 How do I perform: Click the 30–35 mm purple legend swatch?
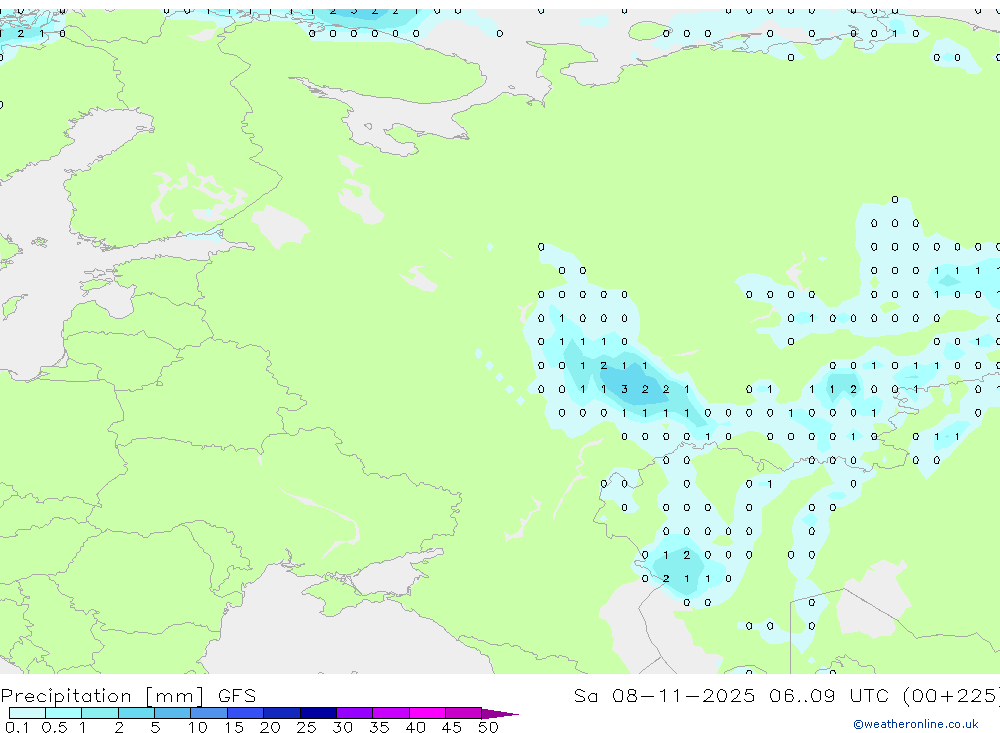[x=355, y=713]
